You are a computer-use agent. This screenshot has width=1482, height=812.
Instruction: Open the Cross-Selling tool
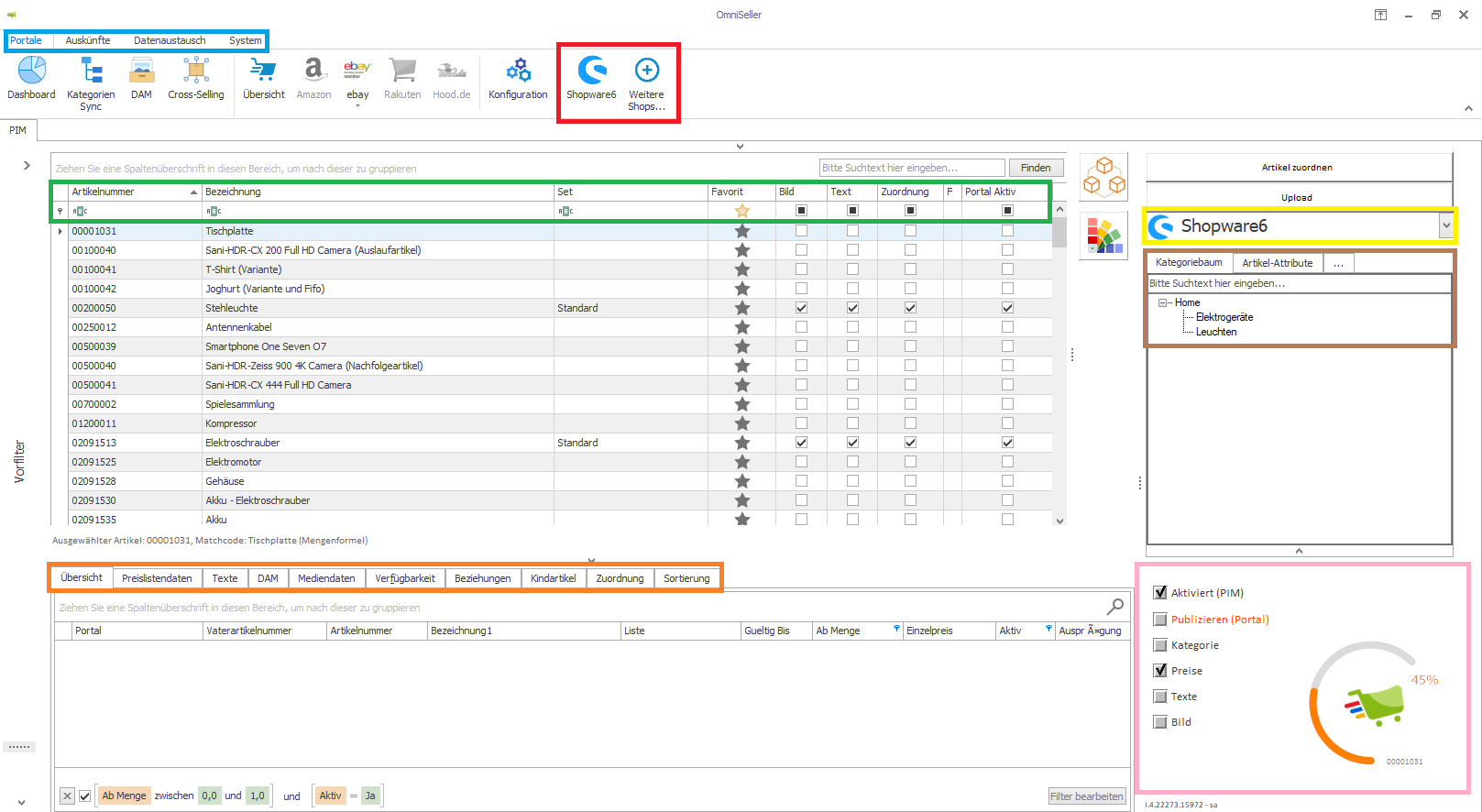pos(196,71)
